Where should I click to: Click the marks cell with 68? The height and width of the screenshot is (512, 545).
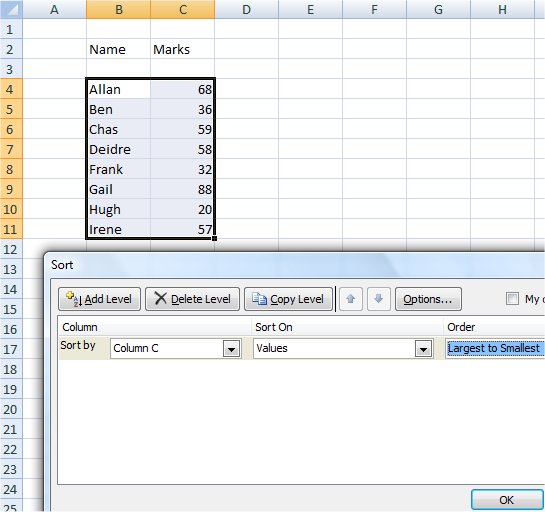[183, 89]
